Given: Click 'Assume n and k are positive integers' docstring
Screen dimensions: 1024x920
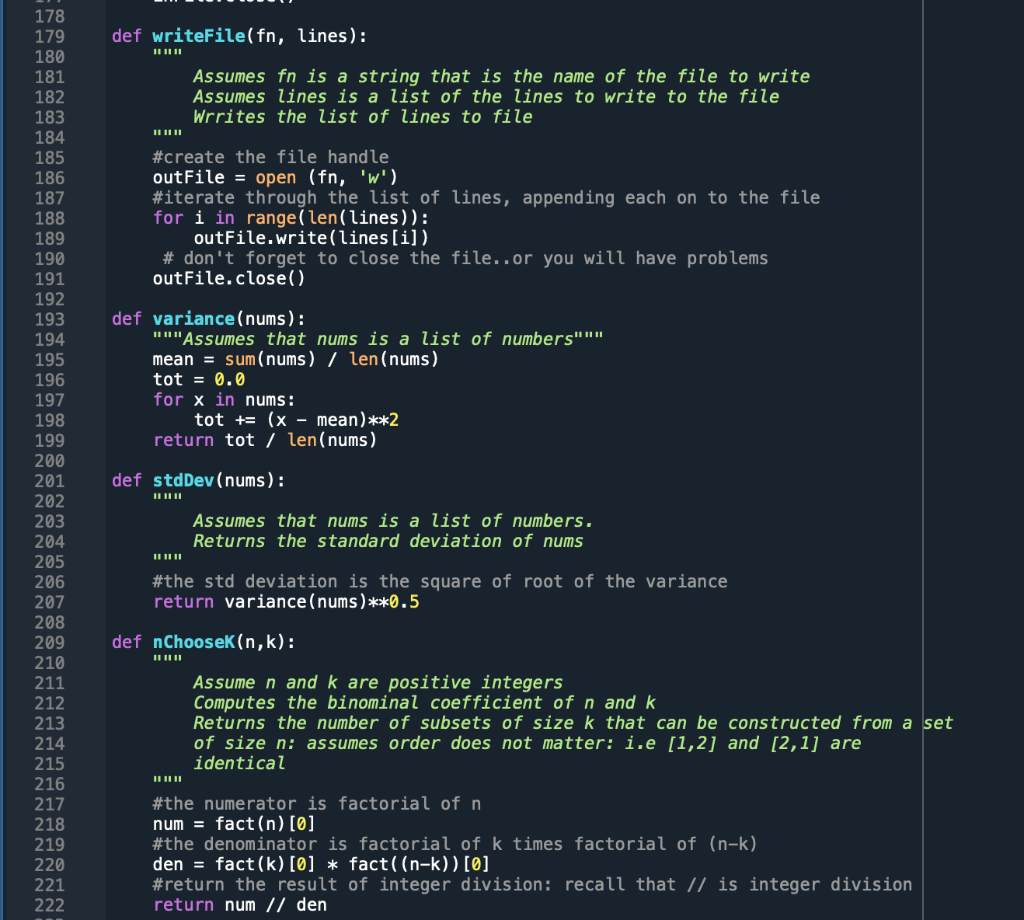Looking at the screenshot, I should (x=377, y=682).
